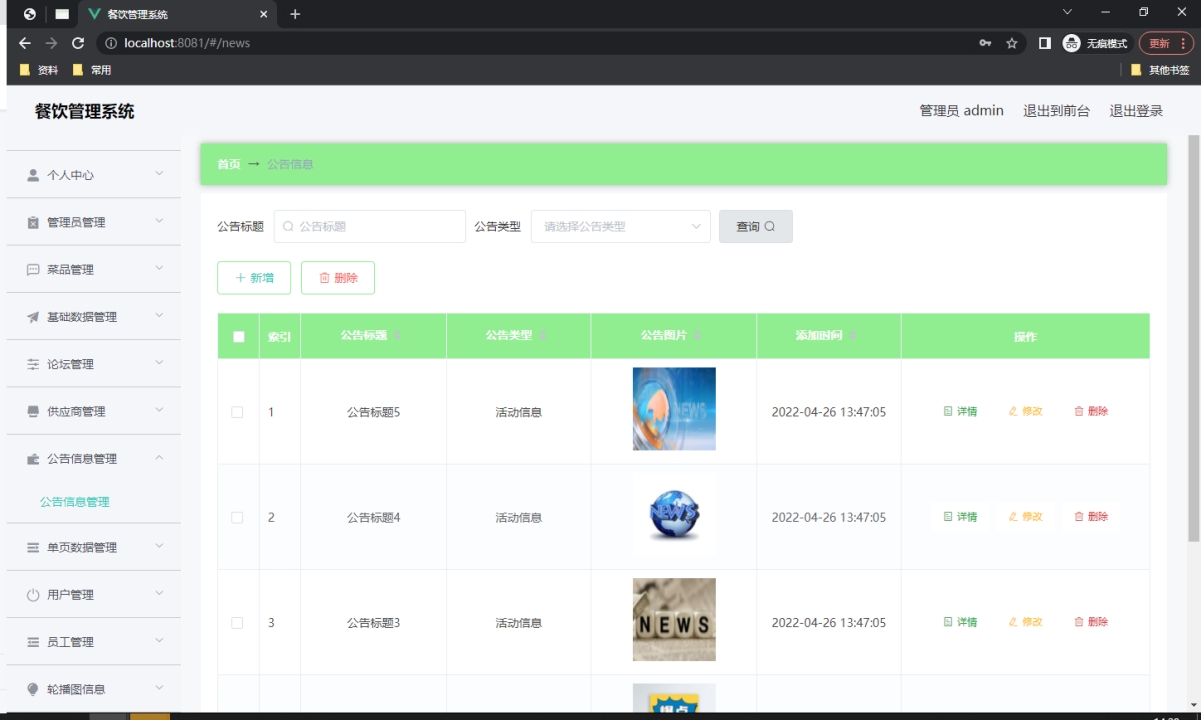Click 首页 in breadcrumb
This screenshot has height=720, width=1201.
click(229, 164)
